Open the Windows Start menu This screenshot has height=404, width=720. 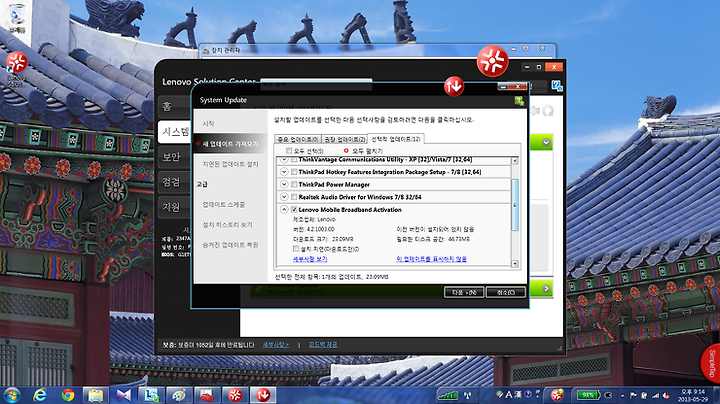point(11,395)
